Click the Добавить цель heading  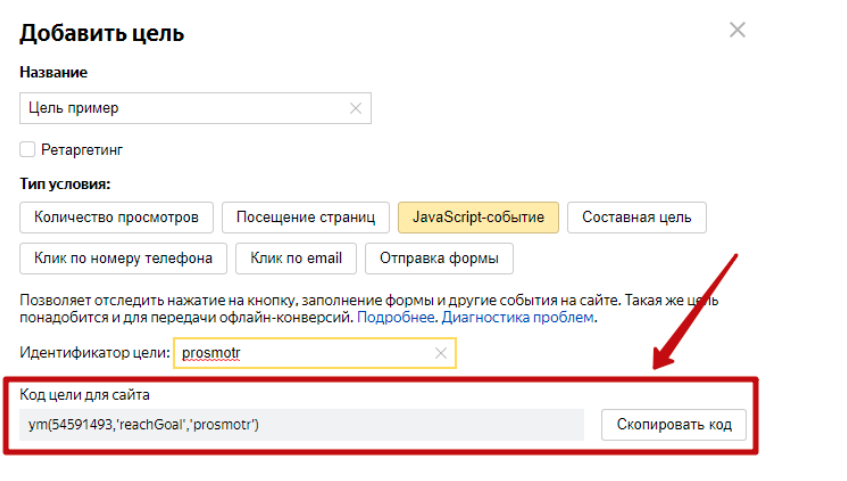coord(102,34)
